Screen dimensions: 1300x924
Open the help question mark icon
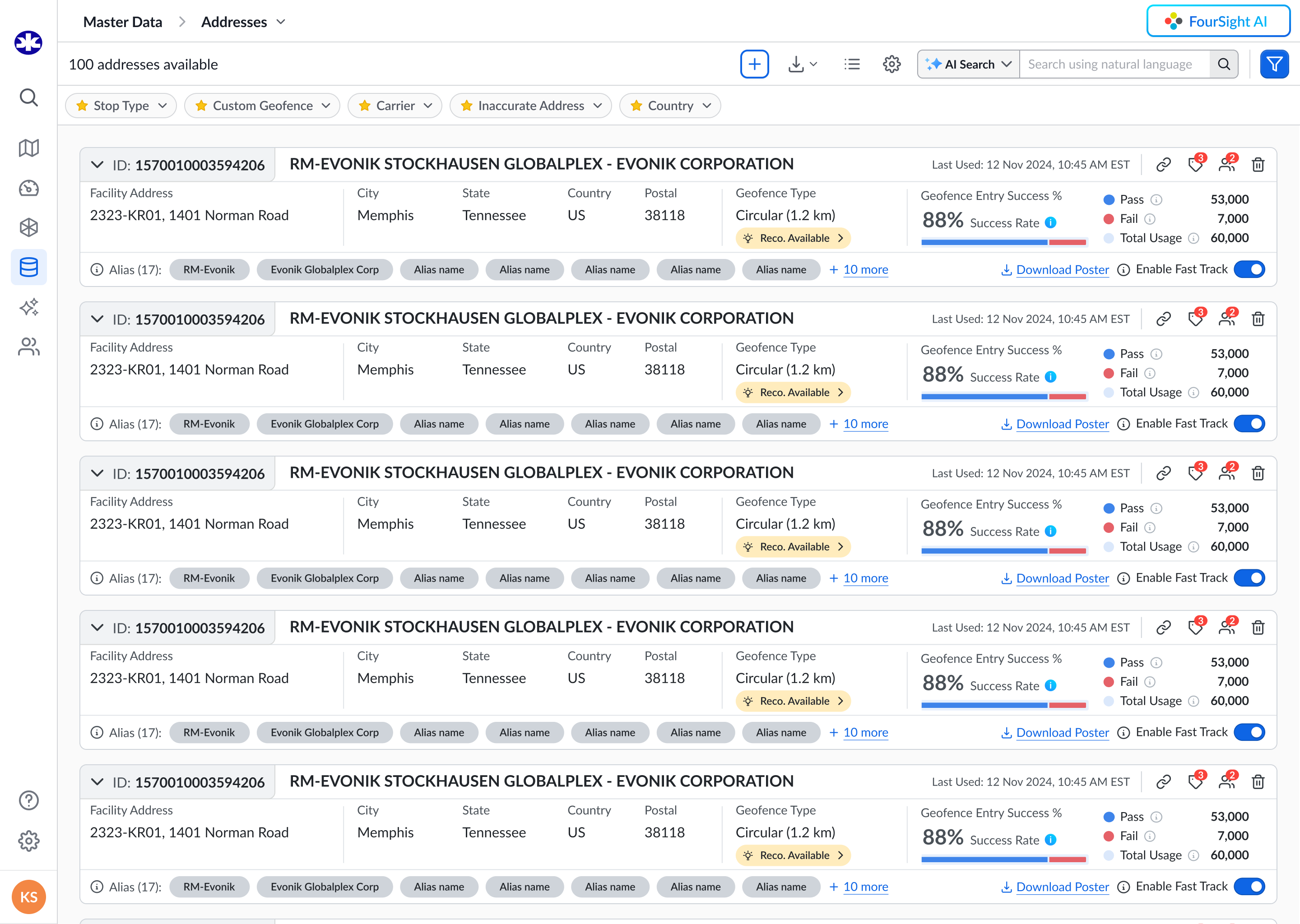(28, 800)
